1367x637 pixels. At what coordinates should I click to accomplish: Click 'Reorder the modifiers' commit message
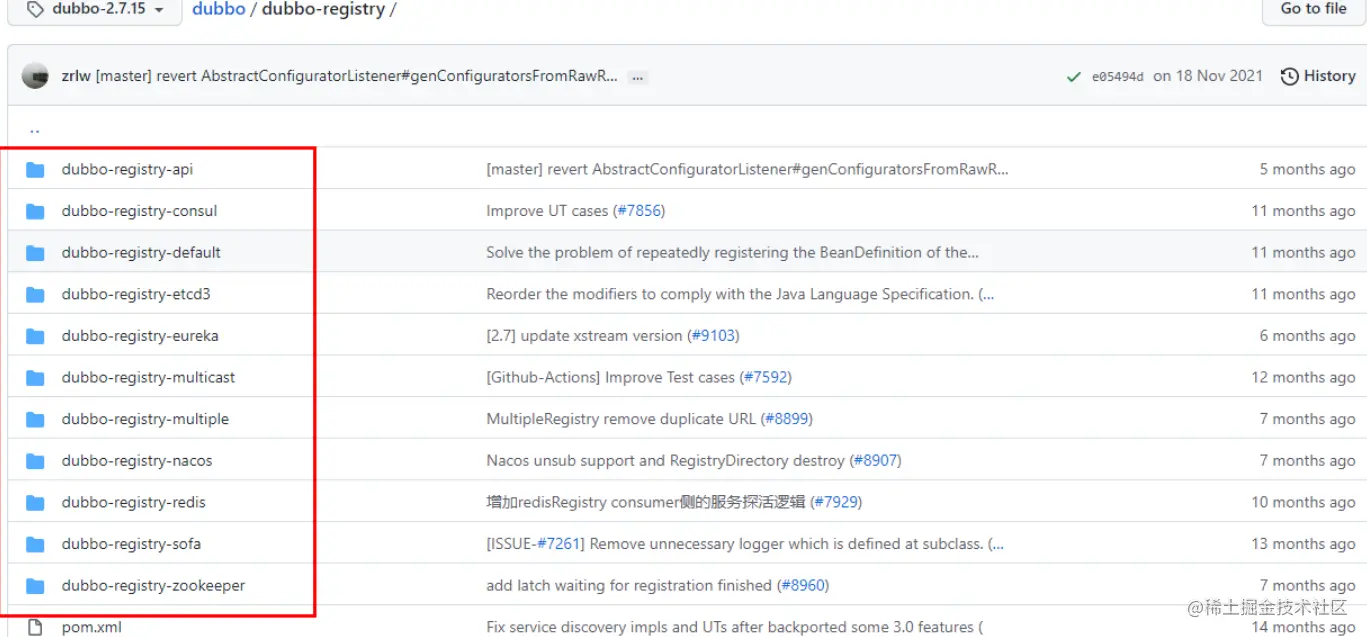(x=740, y=294)
